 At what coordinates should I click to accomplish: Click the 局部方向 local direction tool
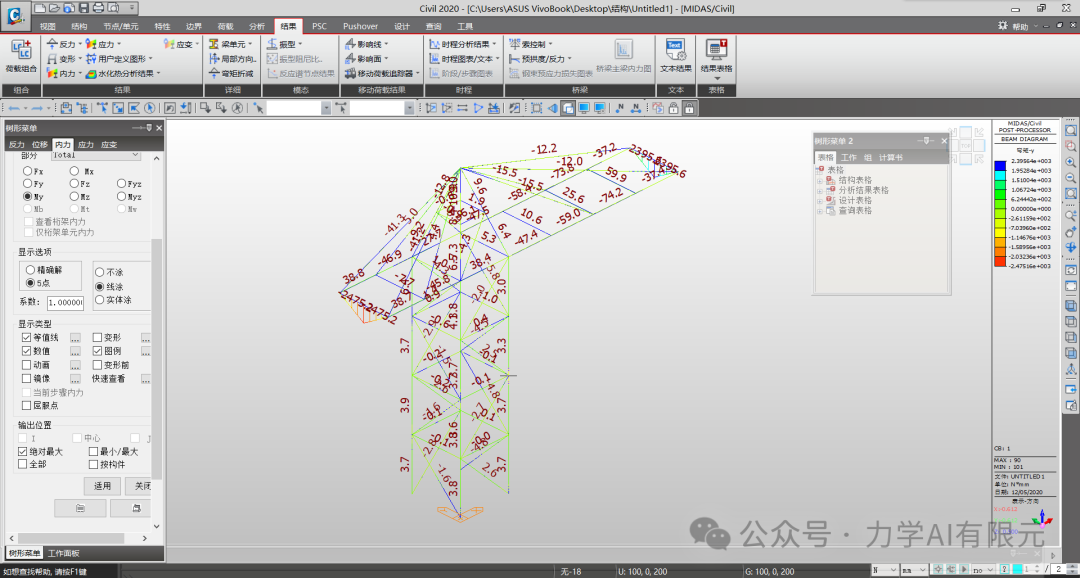[232, 59]
